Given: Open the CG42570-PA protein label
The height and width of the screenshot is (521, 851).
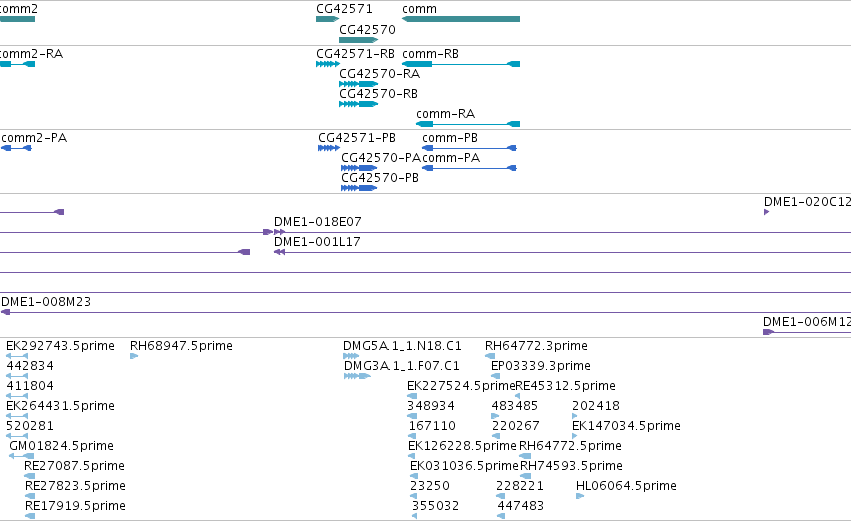Looking at the screenshot, I should point(381,158).
